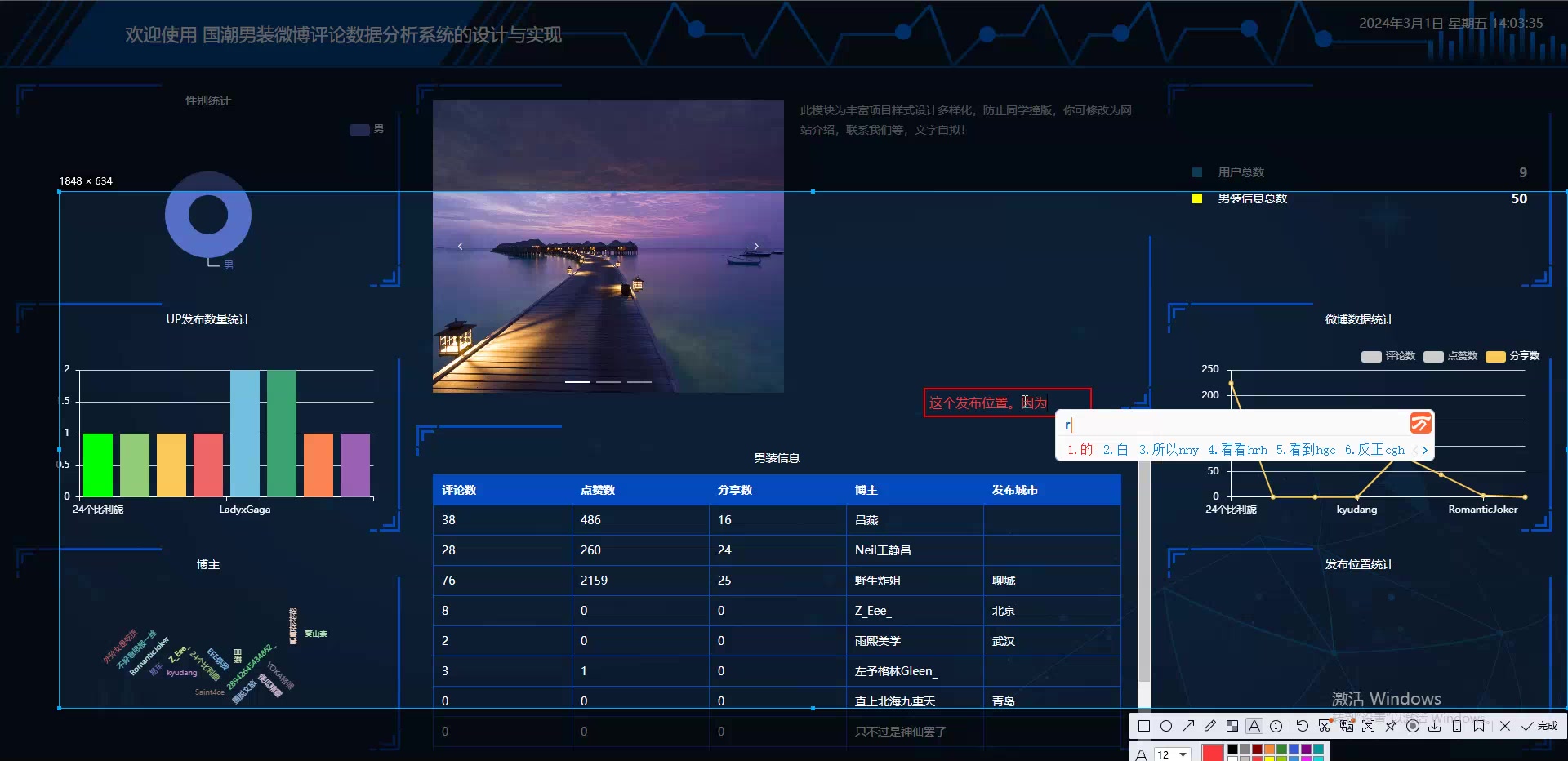
Task: Select the arrow annotation tool
Action: coord(1188,726)
